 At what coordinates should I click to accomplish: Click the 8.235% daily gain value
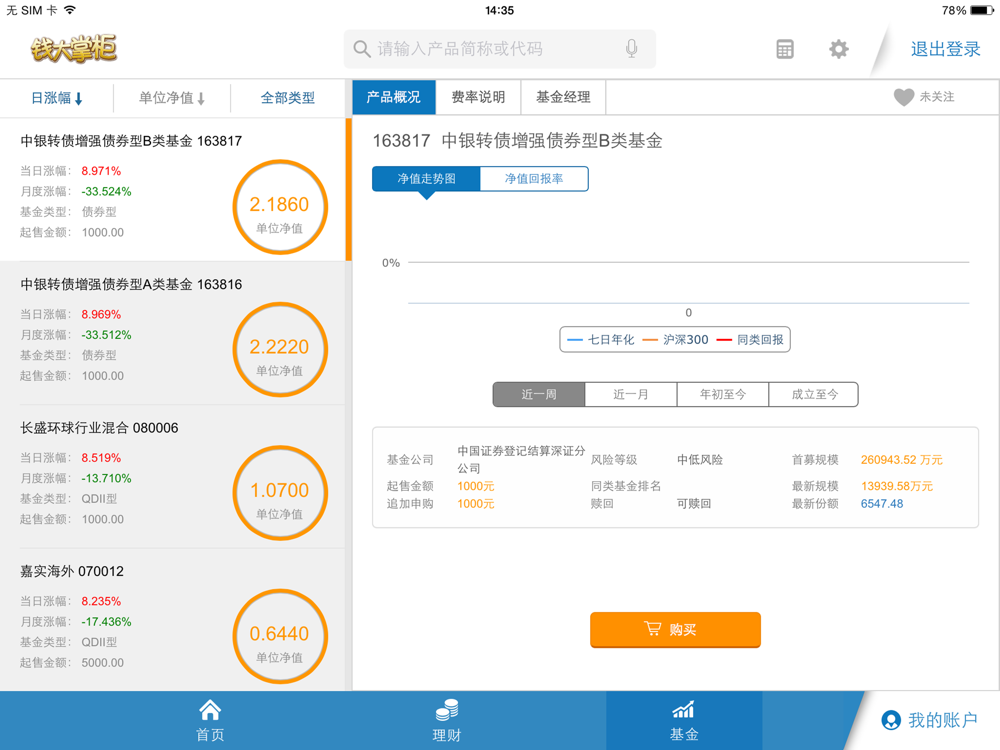pyautogui.click(x=101, y=601)
